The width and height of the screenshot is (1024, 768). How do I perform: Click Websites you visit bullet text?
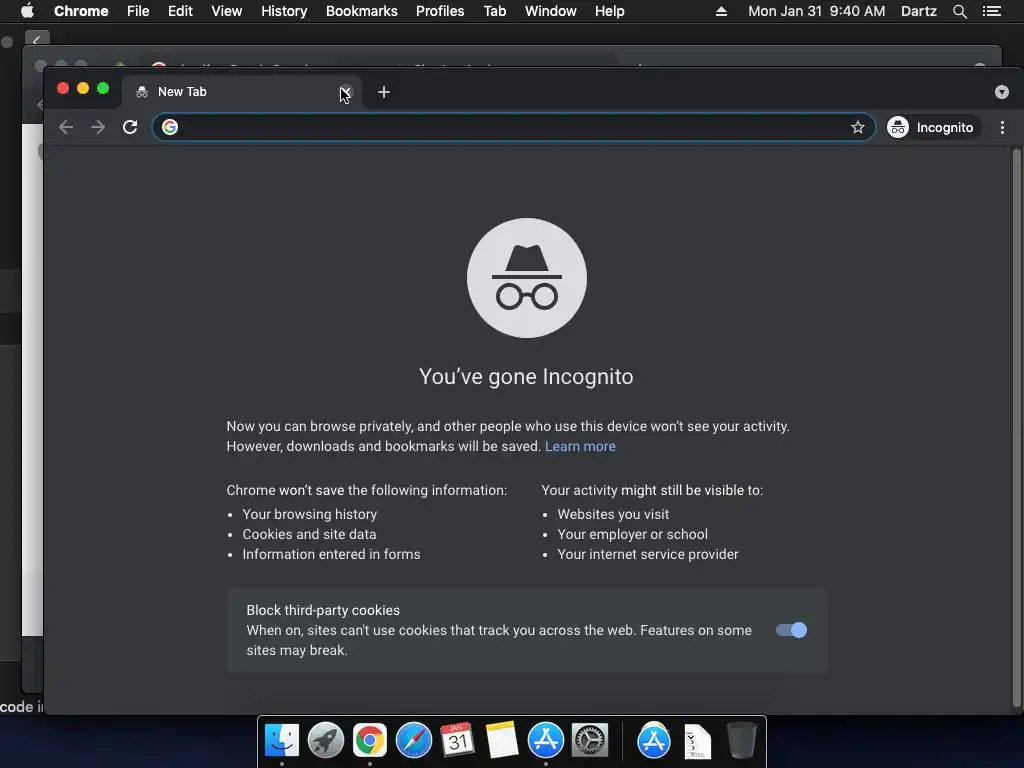[x=613, y=514]
